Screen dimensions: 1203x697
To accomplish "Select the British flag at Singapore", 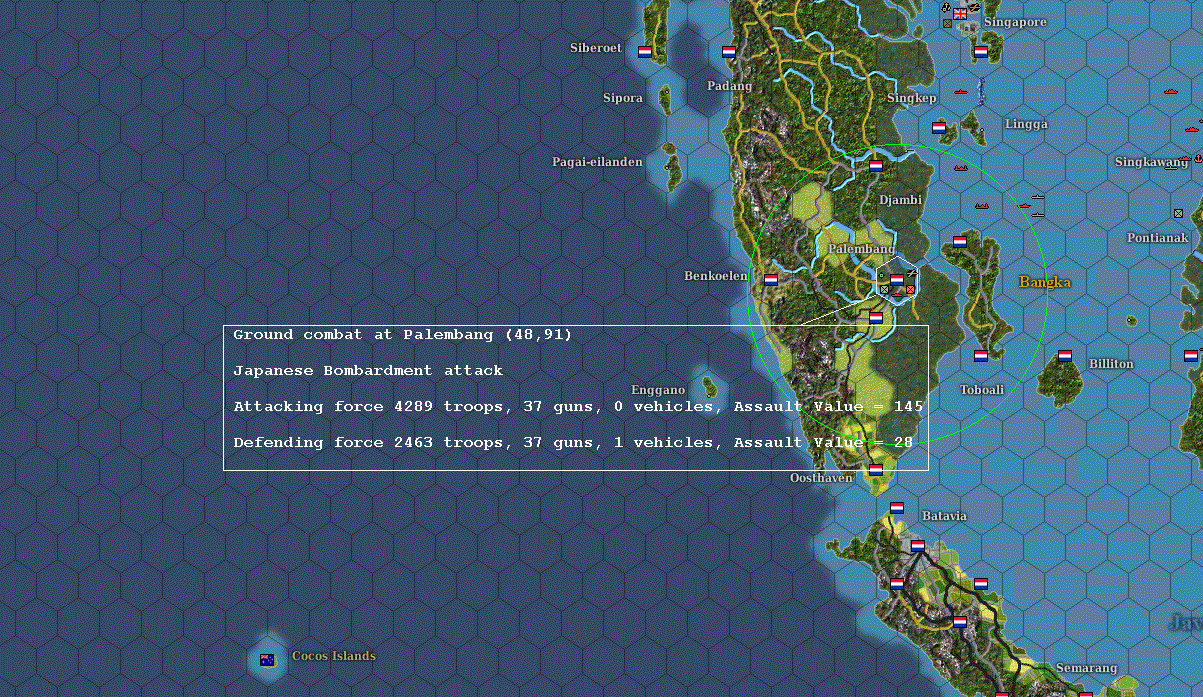I will coord(960,14).
